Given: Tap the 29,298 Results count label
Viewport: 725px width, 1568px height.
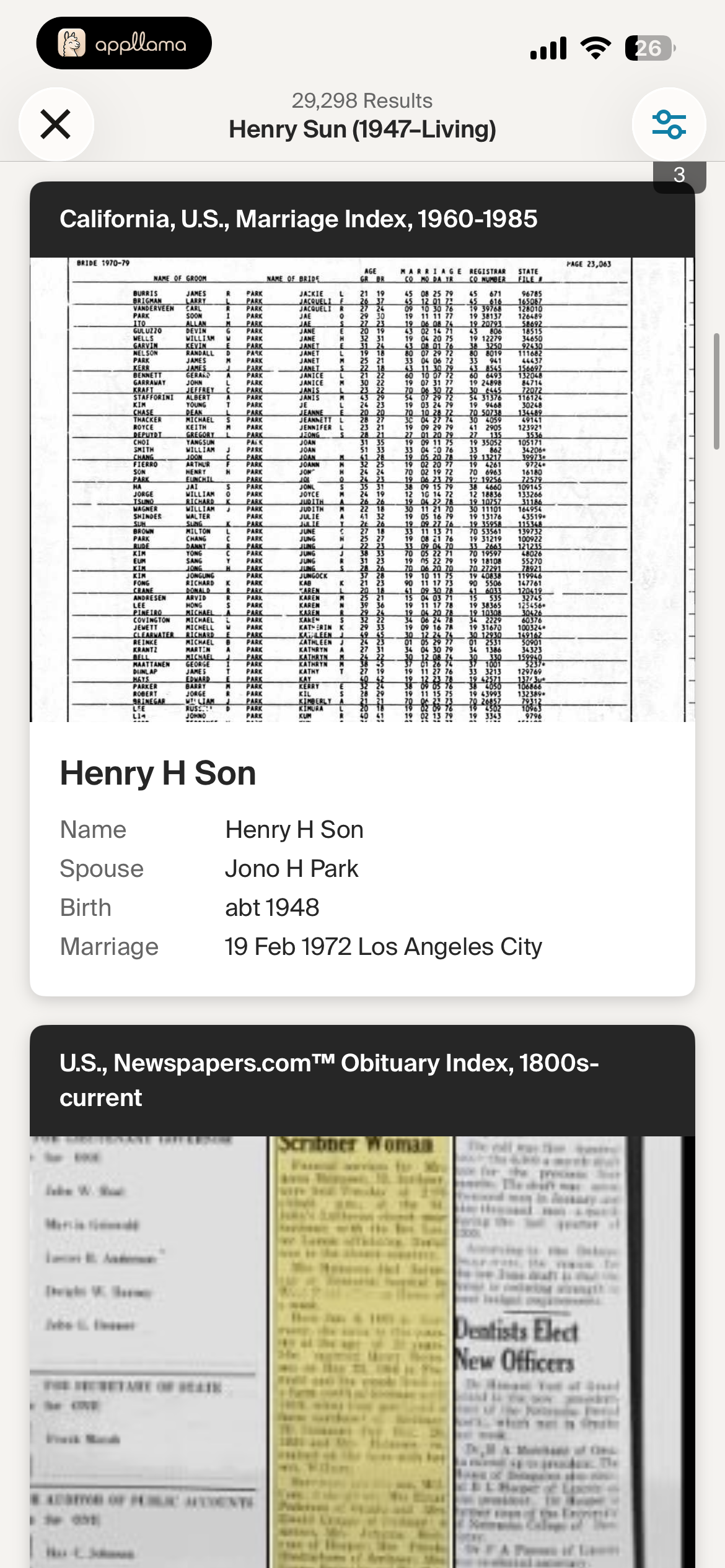Looking at the screenshot, I should (x=362, y=100).
